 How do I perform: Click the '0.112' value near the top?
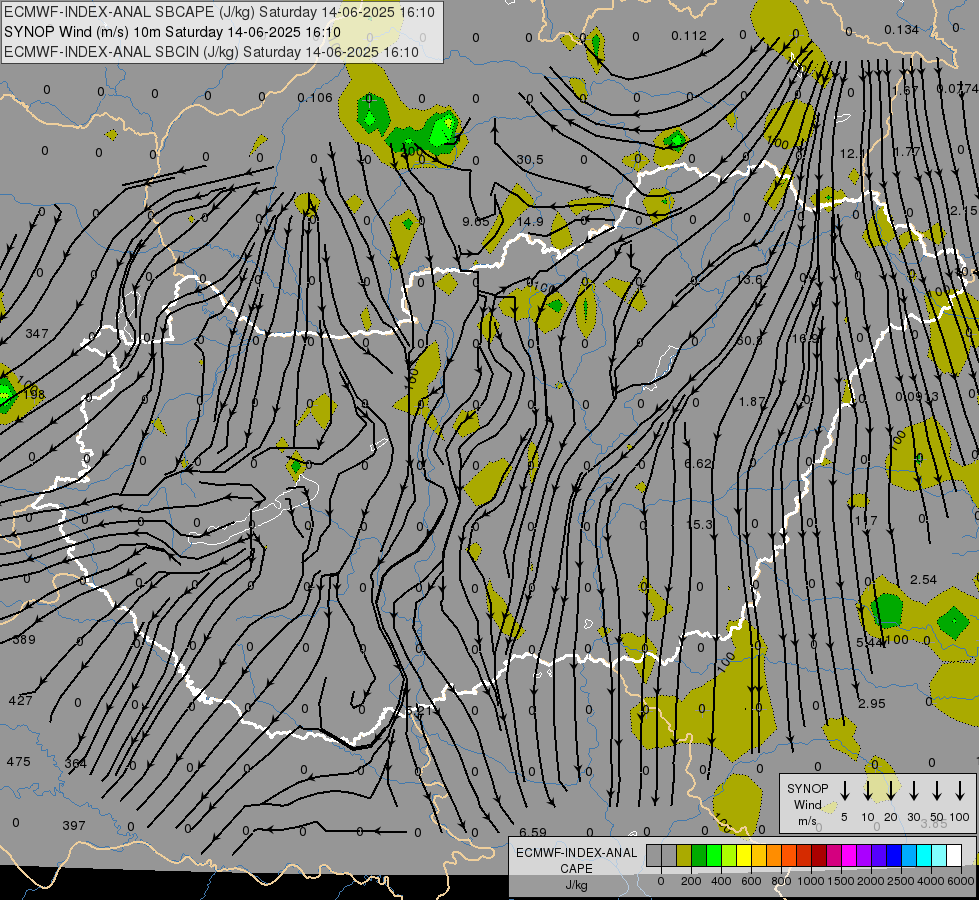point(689,36)
